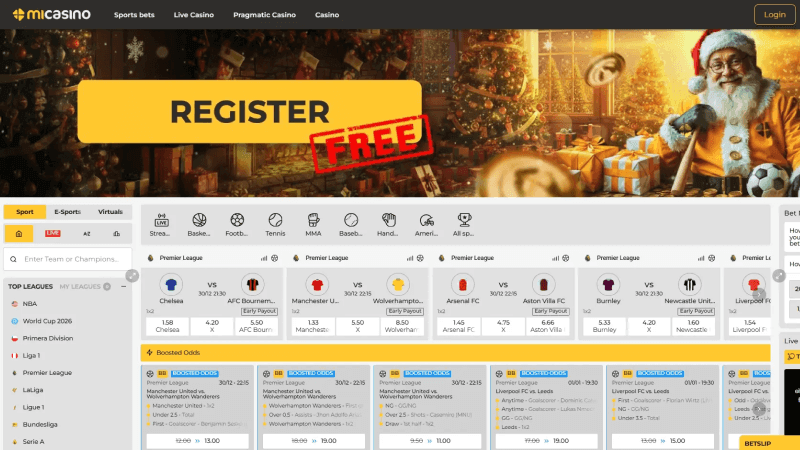Click the Boosted Odds section header
The width and height of the screenshot is (800, 450).
455,353
